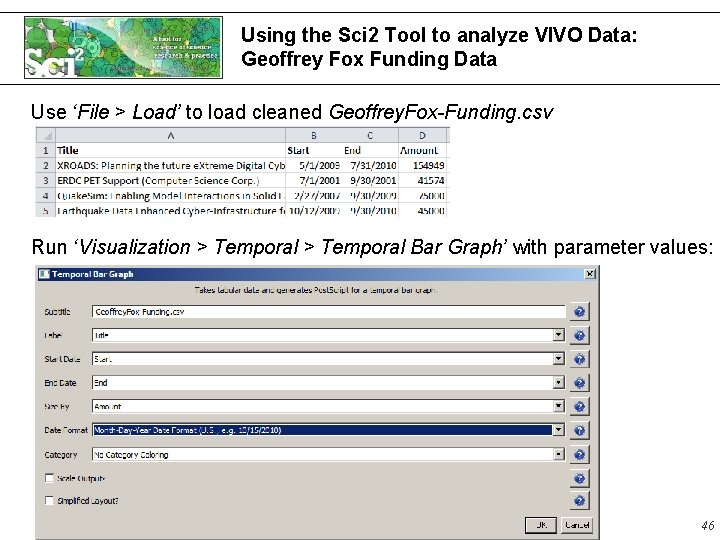Close the Temporal Bar Graph dialog
Viewport: 720px width, 540px height.
[590, 274]
